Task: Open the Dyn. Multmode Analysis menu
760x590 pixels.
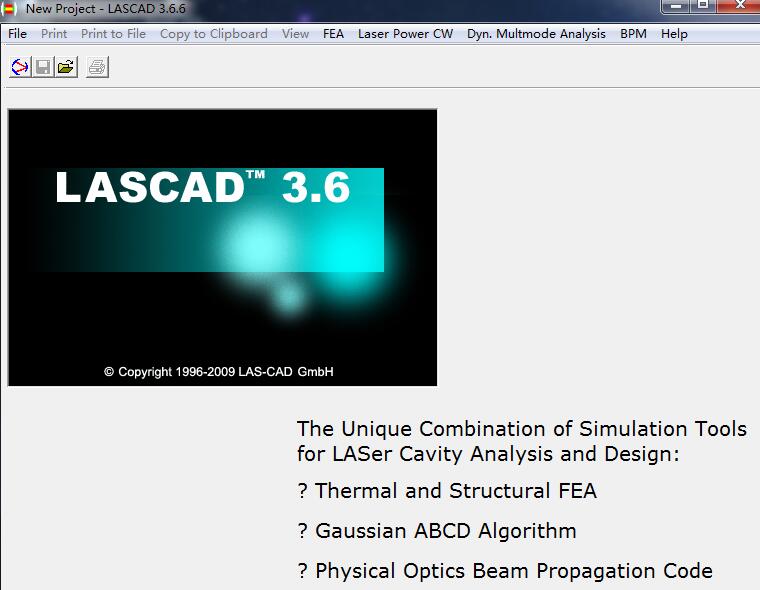Action: pyautogui.click(x=536, y=34)
